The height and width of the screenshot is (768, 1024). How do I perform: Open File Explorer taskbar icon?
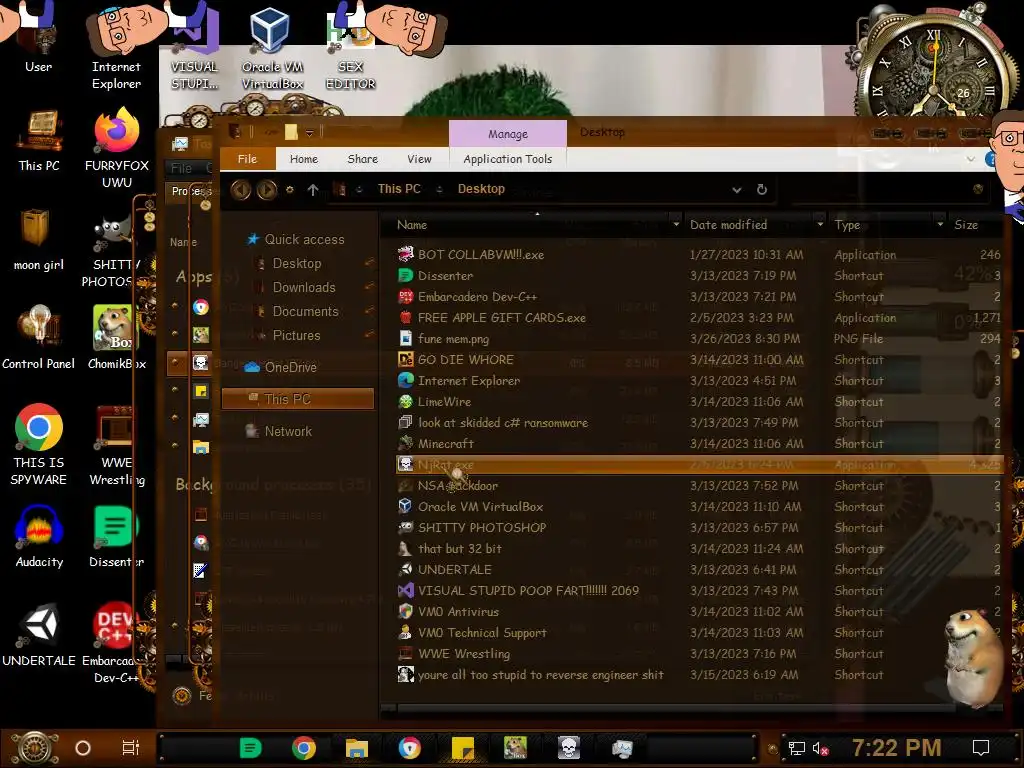(357, 748)
